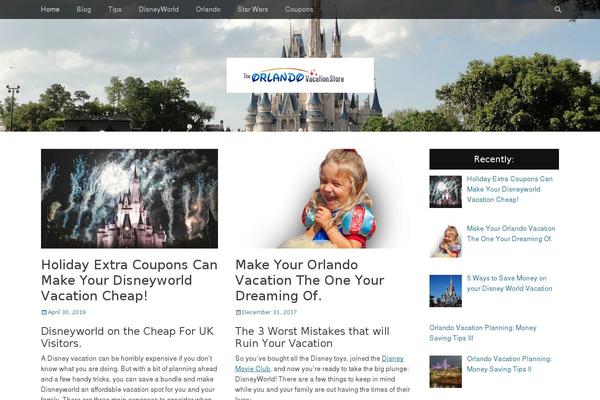Open sidebar link Holiday Extra Coupons post
The height and width of the screenshot is (400, 600).
click(x=509, y=189)
